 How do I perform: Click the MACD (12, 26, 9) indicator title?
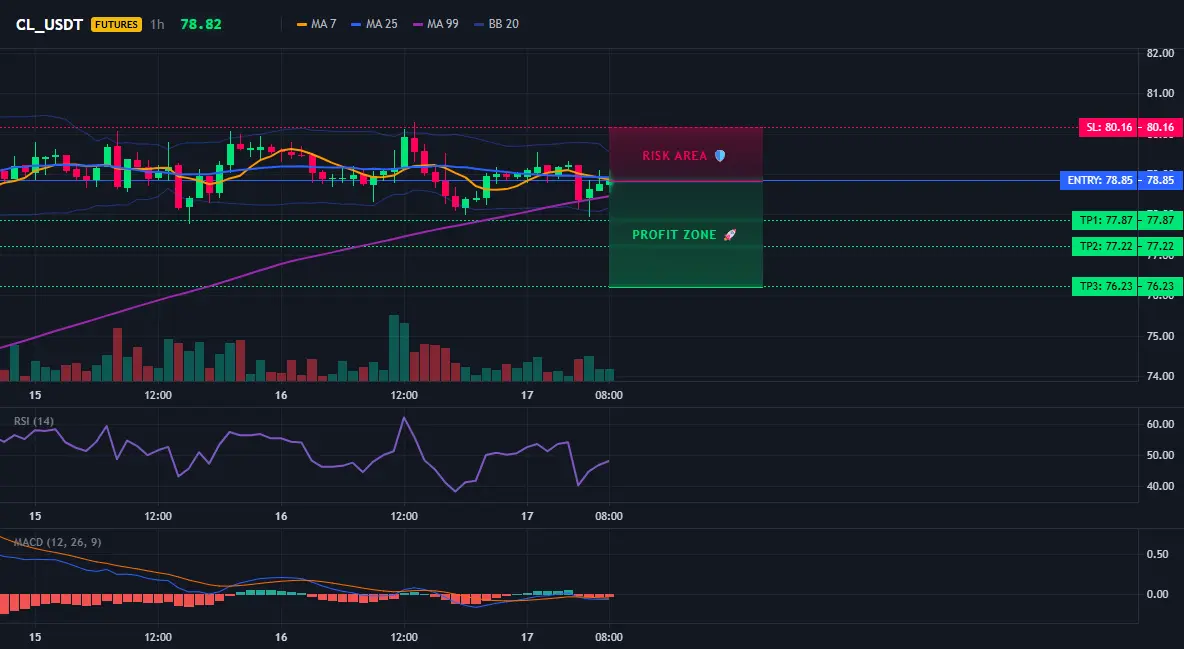[57, 542]
